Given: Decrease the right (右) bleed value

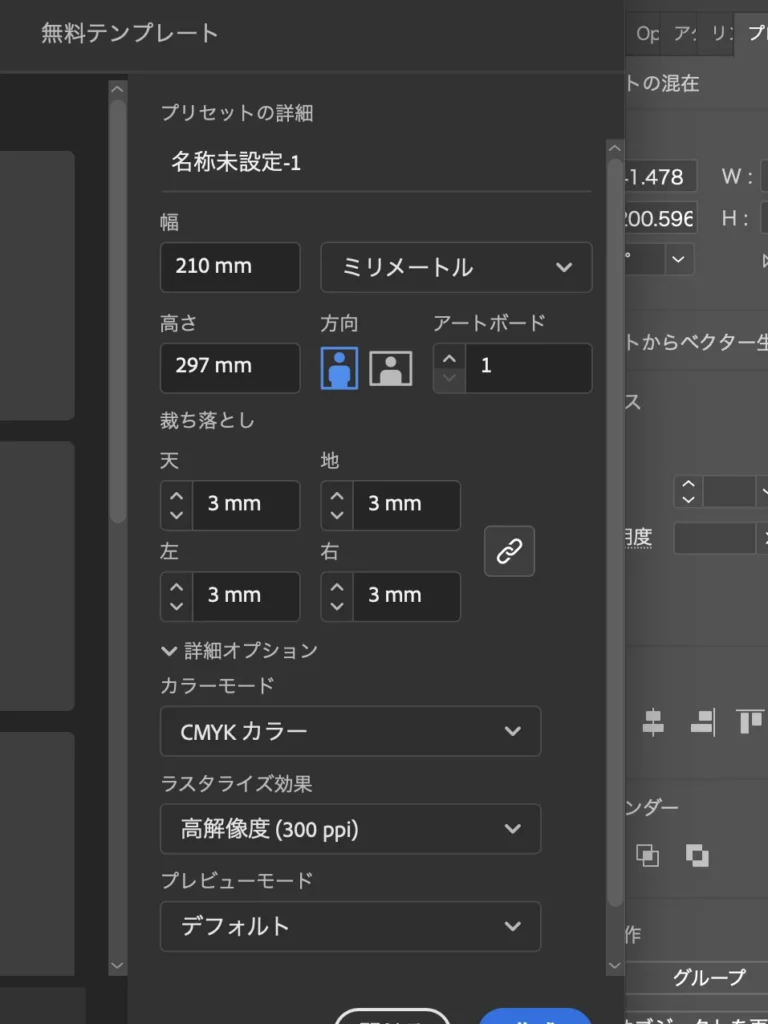Looking at the screenshot, I should (x=337, y=606).
